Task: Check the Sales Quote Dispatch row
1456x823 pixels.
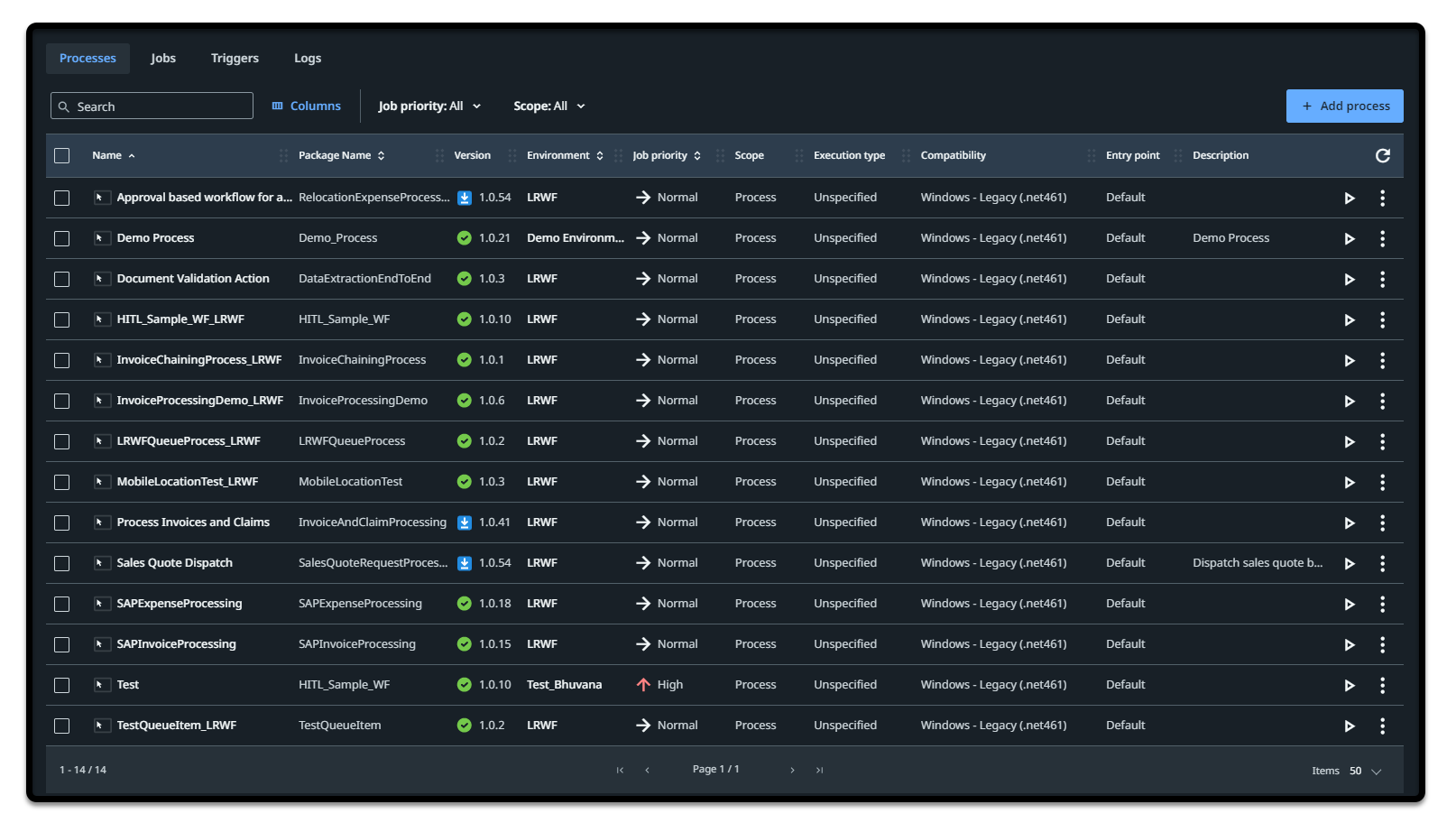Action: pos(62,564)
